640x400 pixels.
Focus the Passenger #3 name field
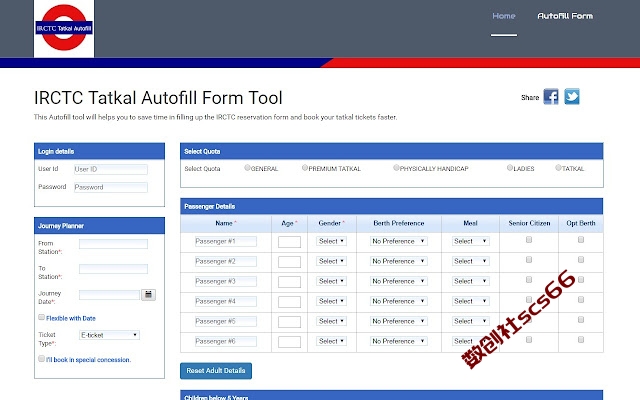pos(226,281)
